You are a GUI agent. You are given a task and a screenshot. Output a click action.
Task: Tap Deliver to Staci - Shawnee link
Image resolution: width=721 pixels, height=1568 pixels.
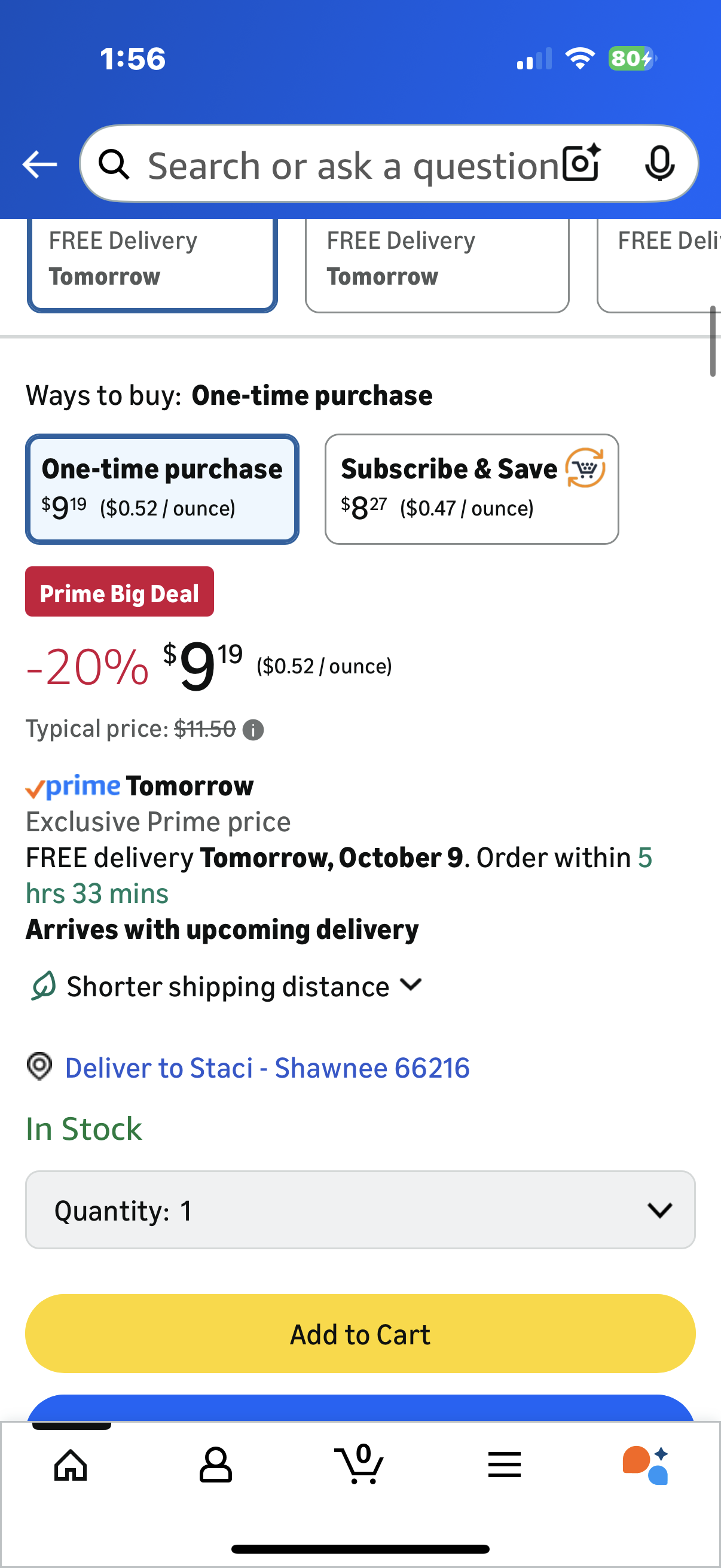[x=267, y=1067]
